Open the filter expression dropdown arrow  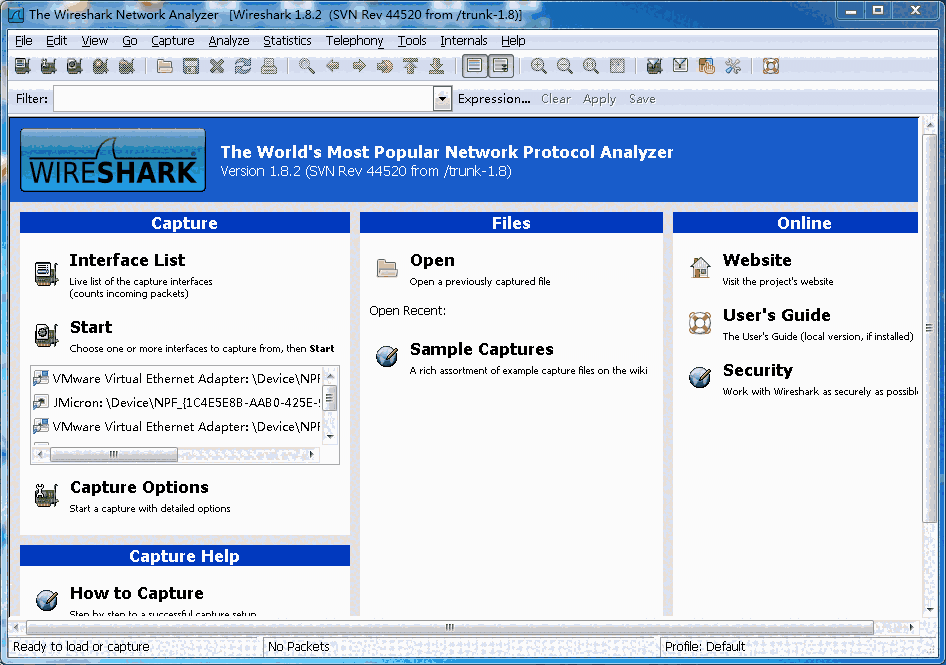(x=441, y=99)
